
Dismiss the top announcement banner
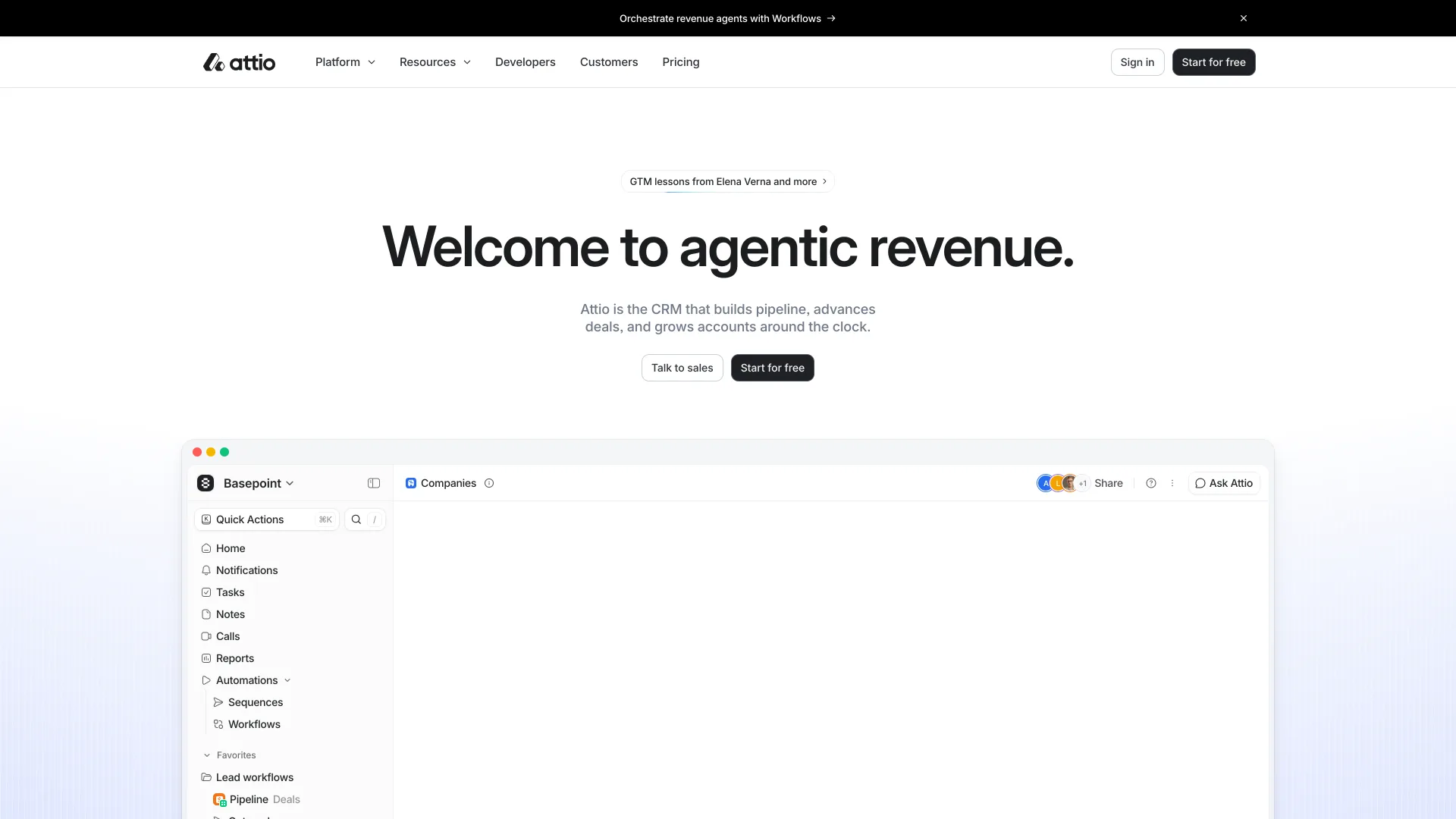click(1244, 18)
